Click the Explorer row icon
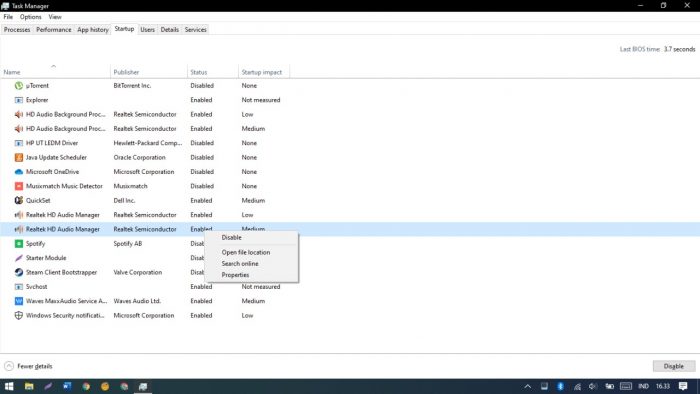 click(x=18, y=100)
